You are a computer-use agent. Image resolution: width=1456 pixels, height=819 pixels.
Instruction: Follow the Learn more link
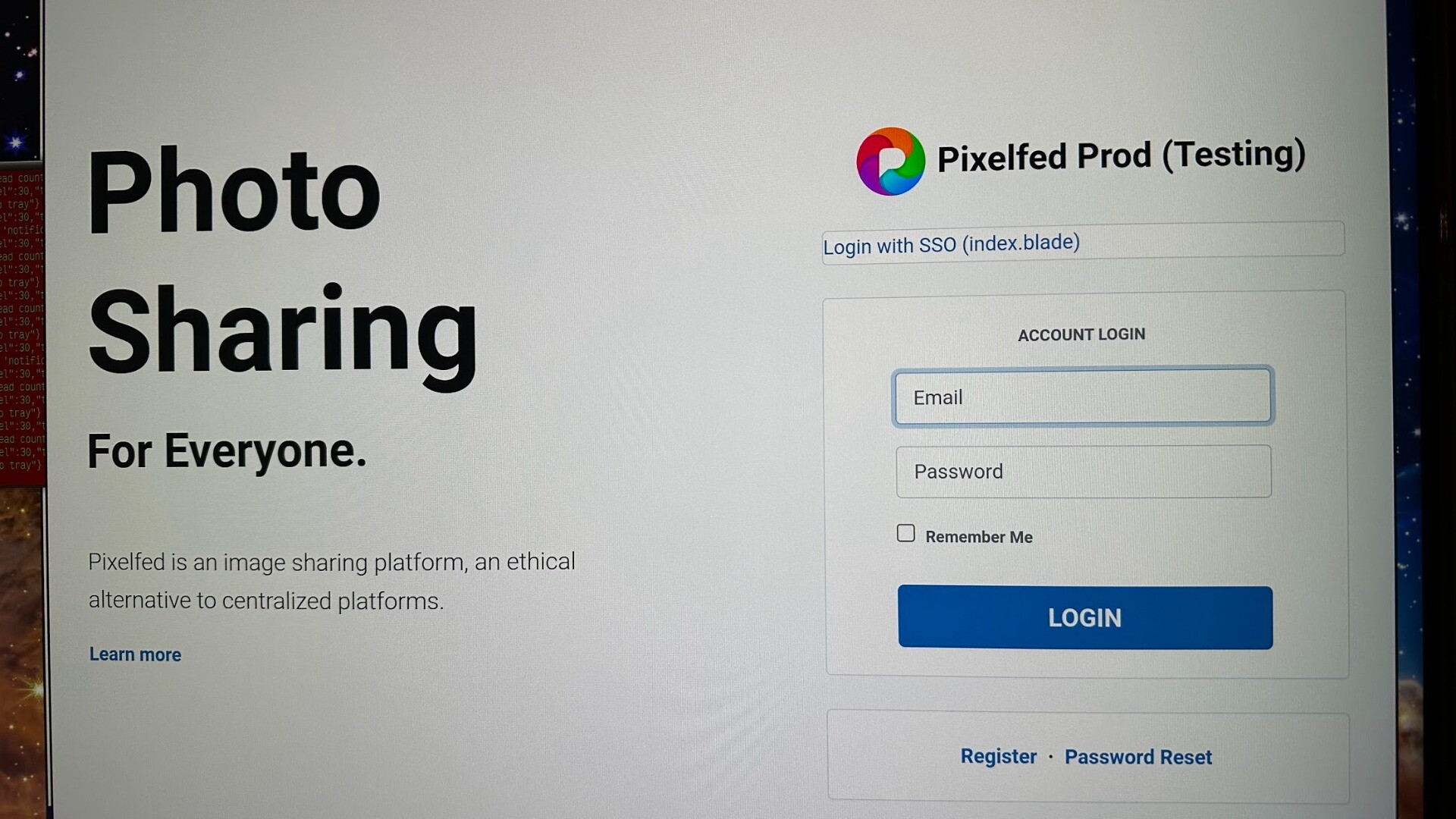pos(135,654)
